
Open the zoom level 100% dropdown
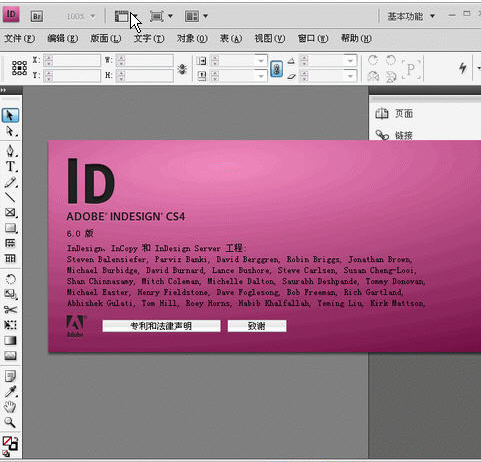tap(81, 16)
